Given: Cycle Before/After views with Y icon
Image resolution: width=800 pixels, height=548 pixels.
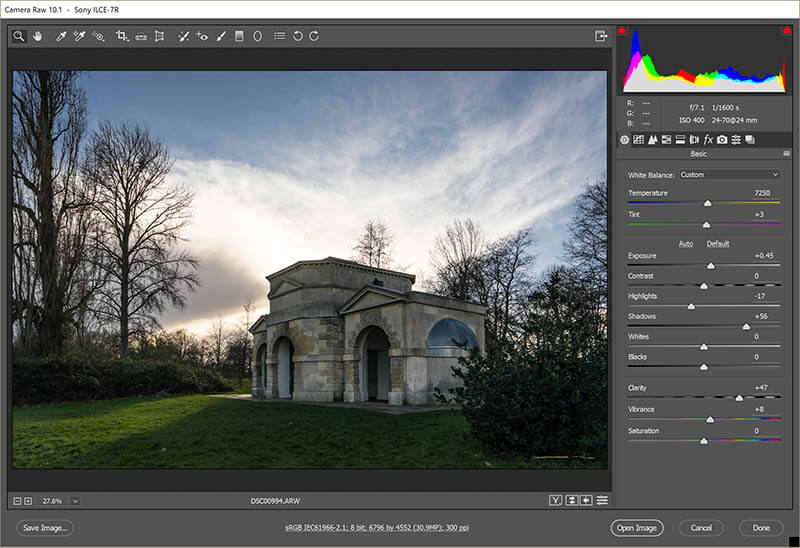Looking at the screenshot, I should point(556,501).
